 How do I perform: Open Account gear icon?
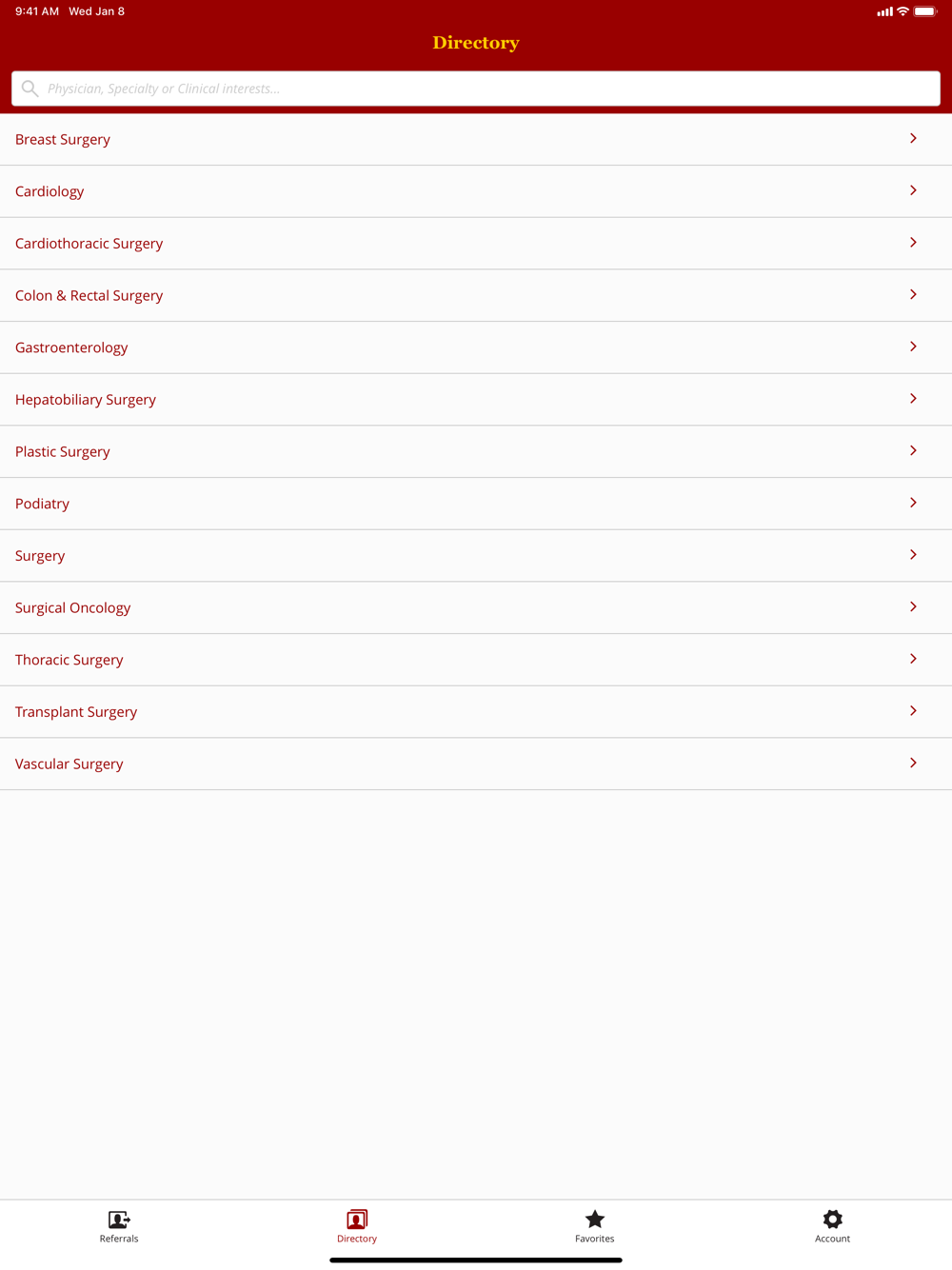tap(833, 1220)
